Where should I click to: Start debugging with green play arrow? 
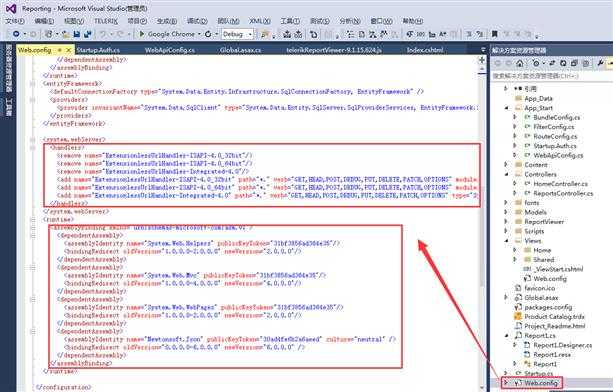pyautogui.click(x=142, y=34)
